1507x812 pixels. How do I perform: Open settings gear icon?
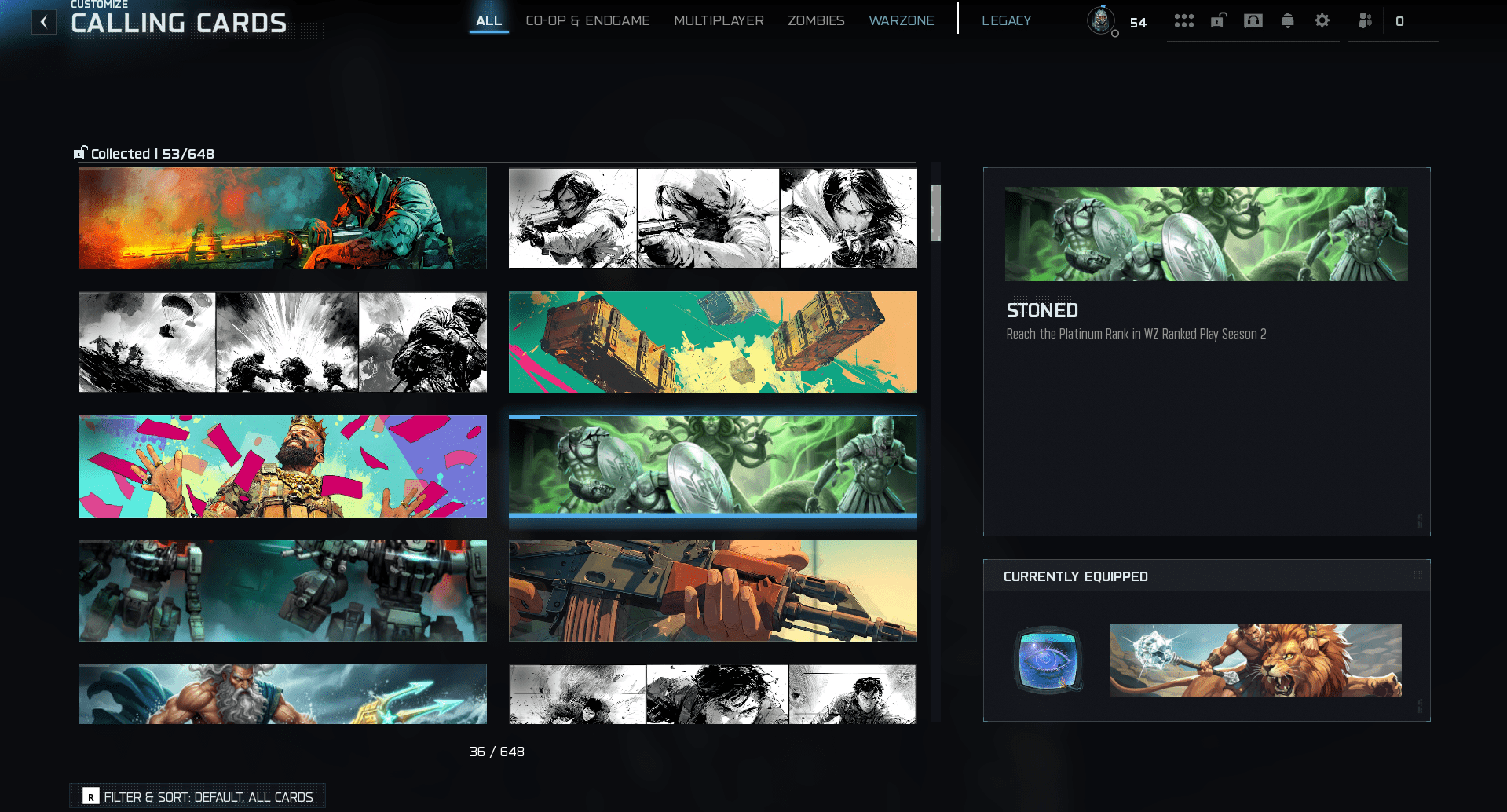click(x=1322, y=21)
